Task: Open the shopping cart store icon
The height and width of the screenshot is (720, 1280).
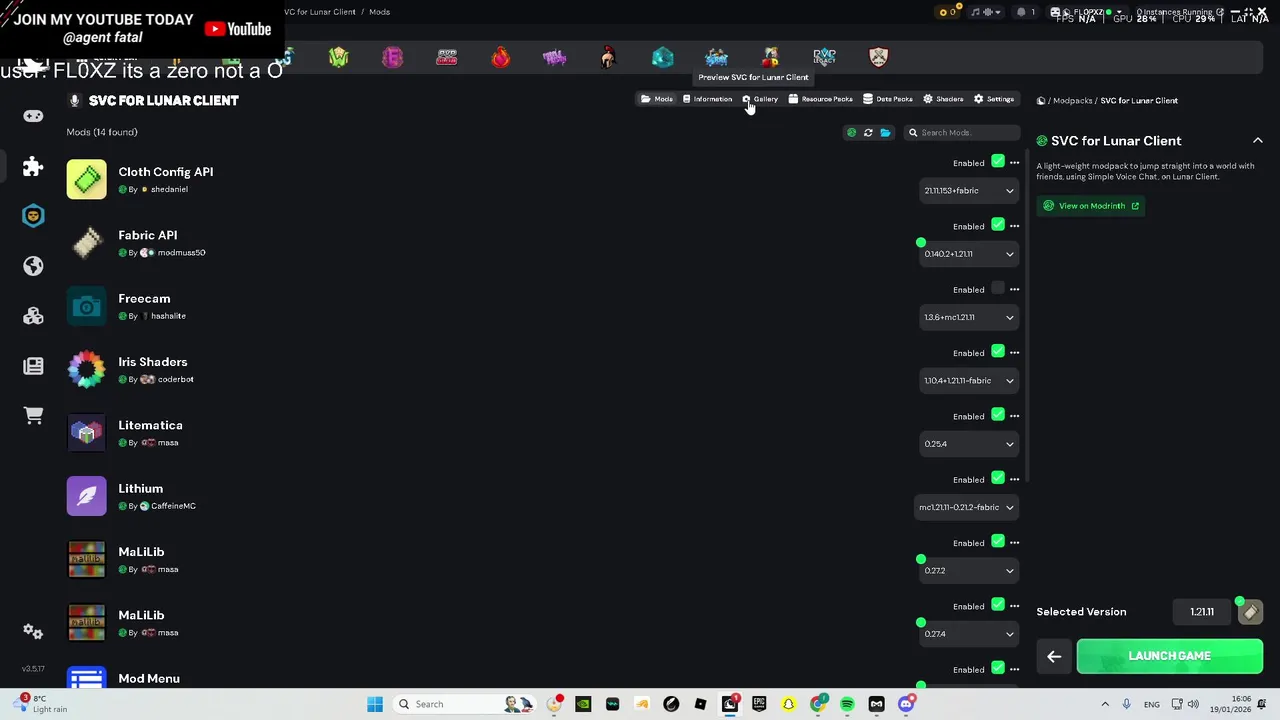Action: 33,415
